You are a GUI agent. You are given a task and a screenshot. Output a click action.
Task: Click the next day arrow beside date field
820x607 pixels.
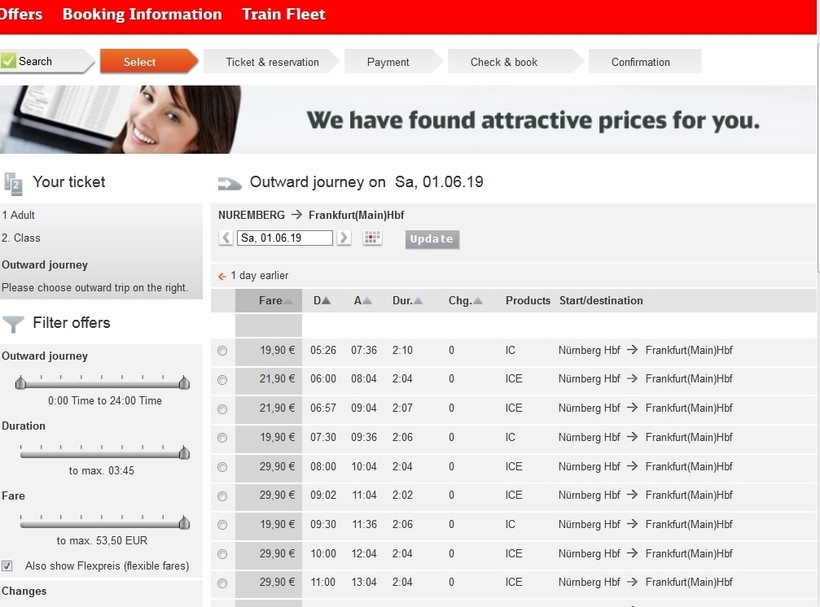[344, 238]
